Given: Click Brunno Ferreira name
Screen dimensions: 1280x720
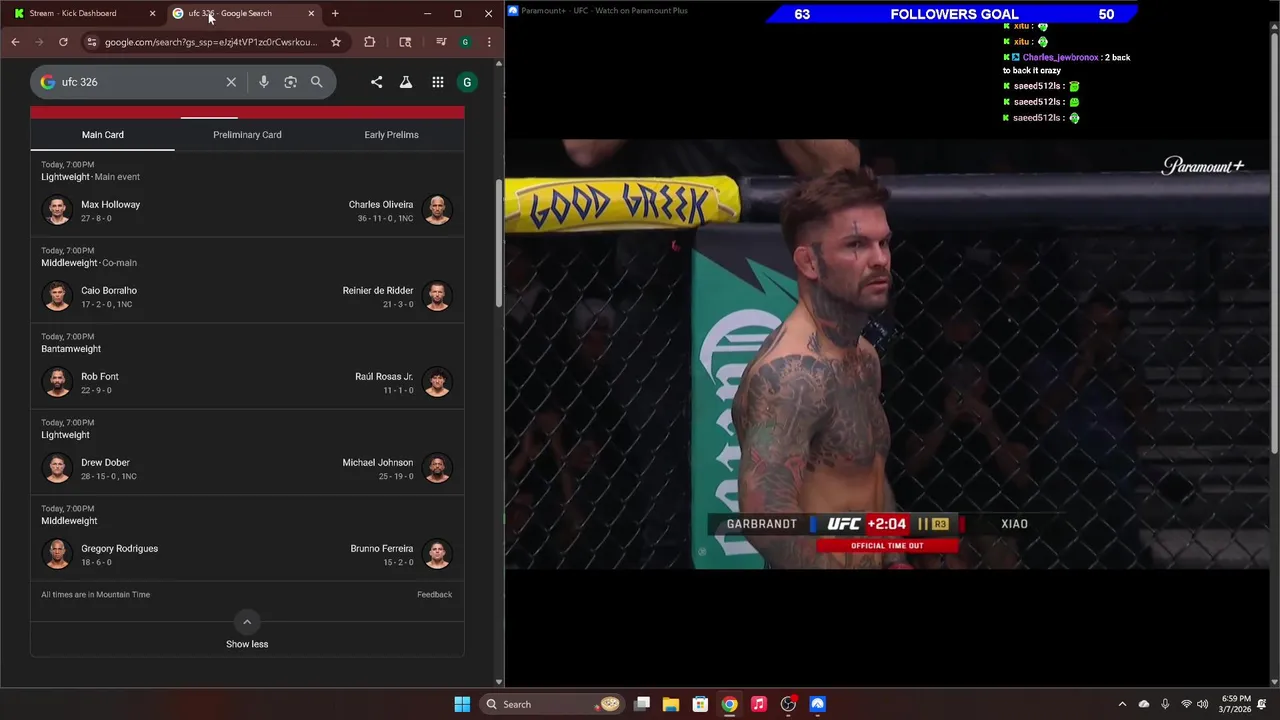Looking at the screenshot, I should [382, 549].
